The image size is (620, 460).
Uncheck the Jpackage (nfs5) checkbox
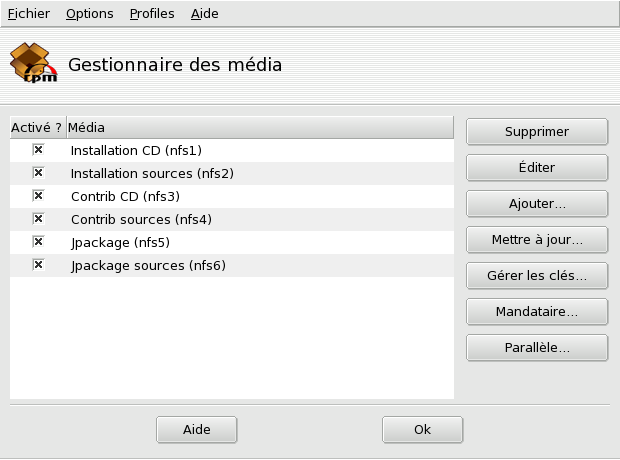click(38, 242)
